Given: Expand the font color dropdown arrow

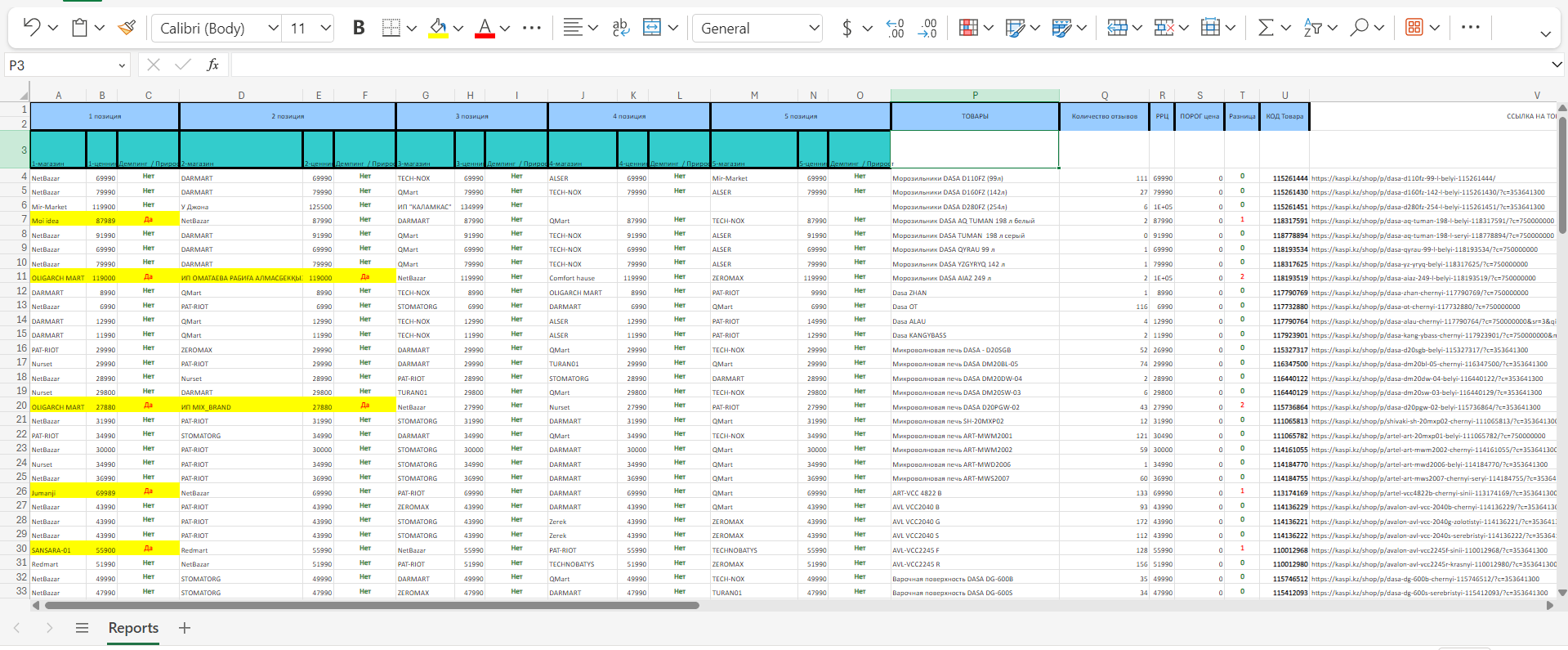Looking at the screenshot, I should [505, 28].
